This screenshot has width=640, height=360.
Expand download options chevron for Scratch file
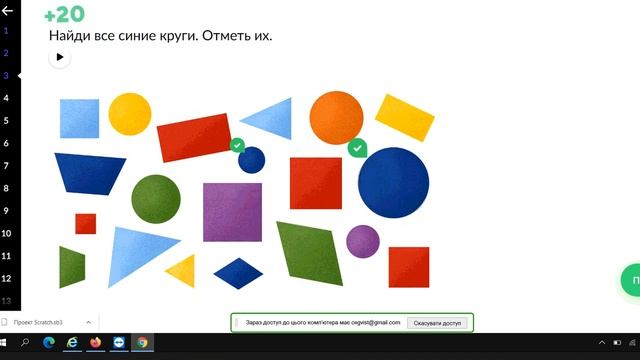[x=89, y=322]
